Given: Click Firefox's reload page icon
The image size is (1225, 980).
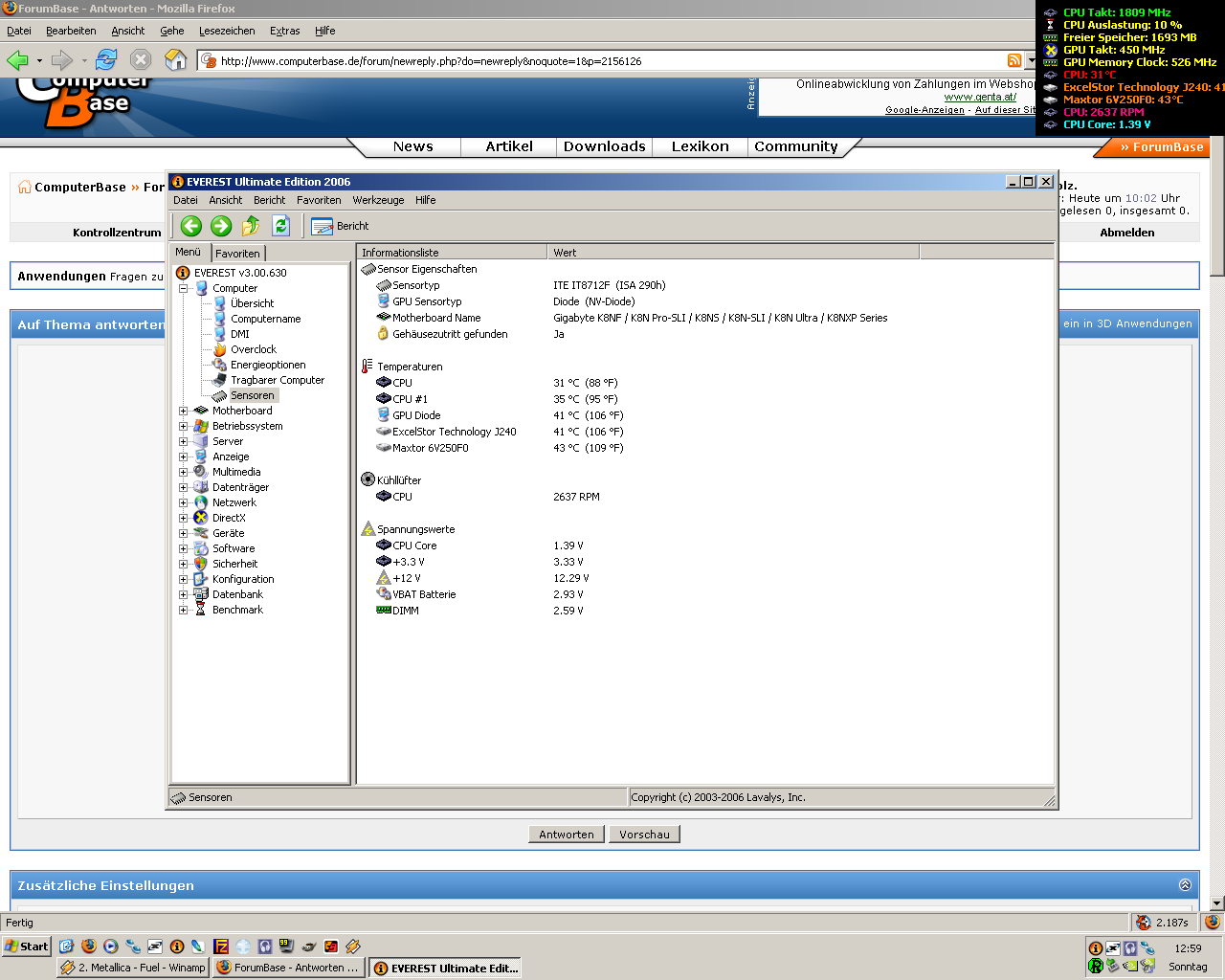Looking at the screenshot, I should 106,60.
